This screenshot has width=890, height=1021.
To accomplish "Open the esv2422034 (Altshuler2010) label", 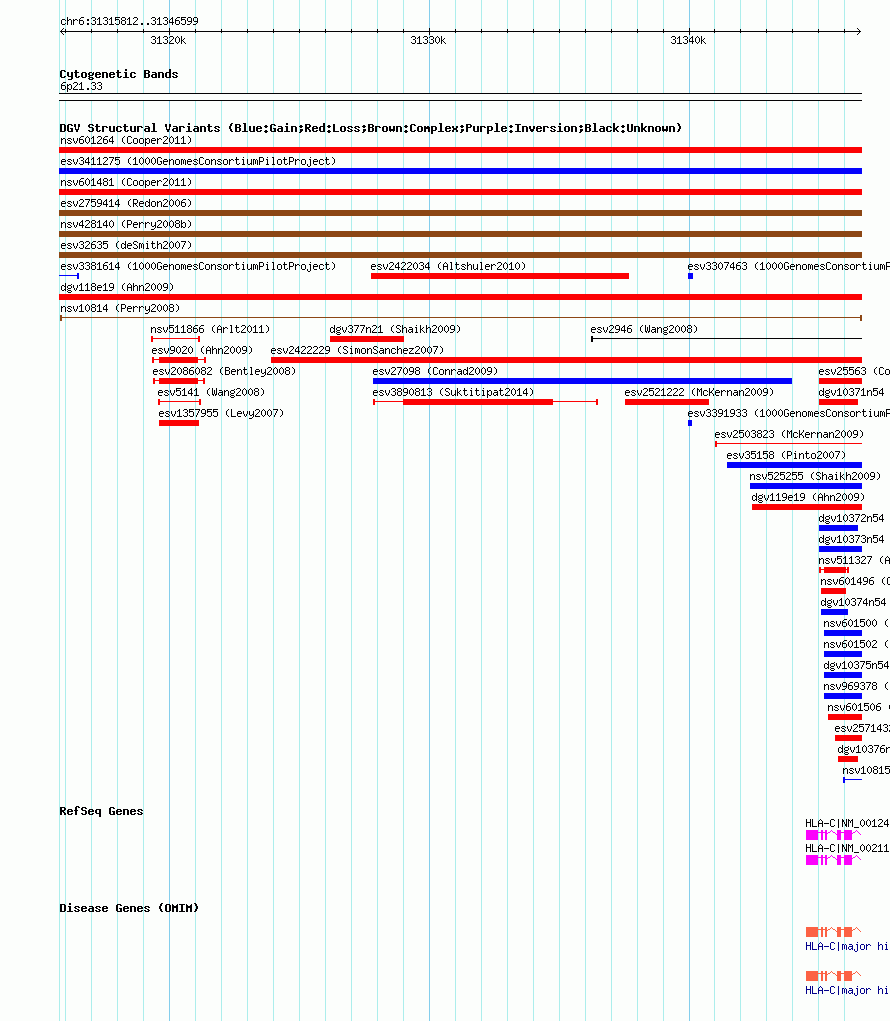I will point(448,266).
